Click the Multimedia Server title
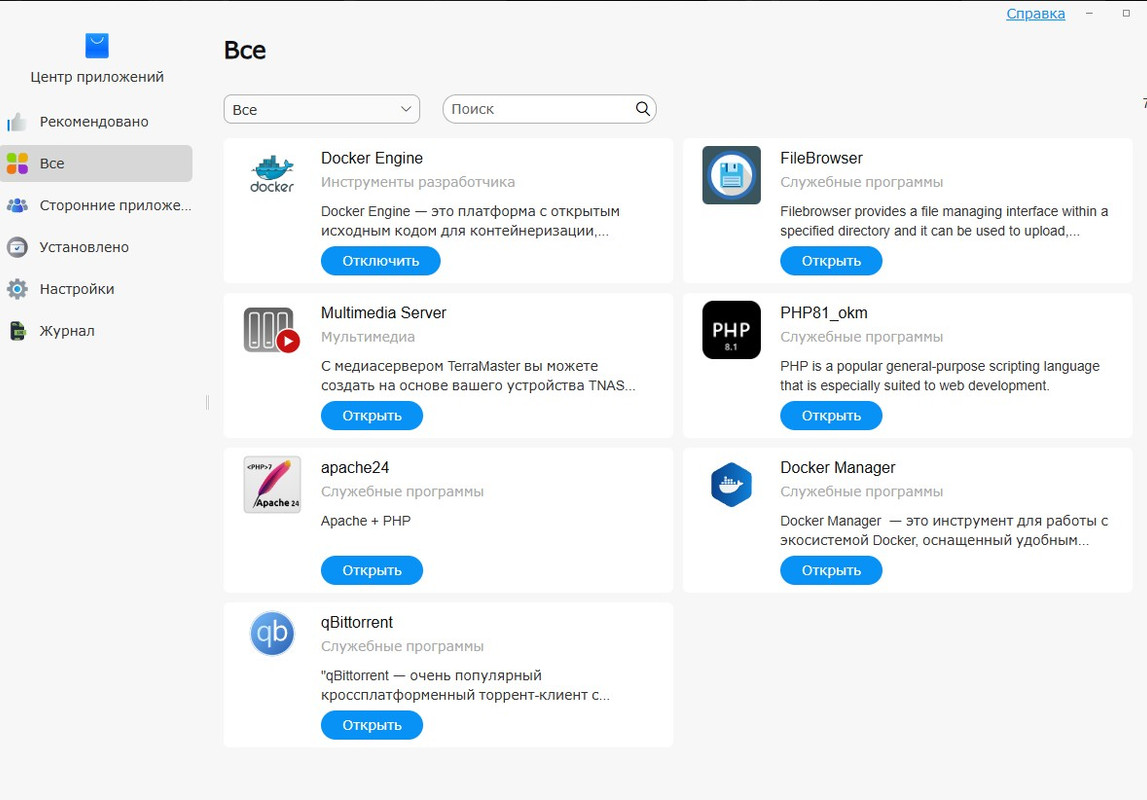The width and height of the screenshot is (1147, 800). (383, 313)
